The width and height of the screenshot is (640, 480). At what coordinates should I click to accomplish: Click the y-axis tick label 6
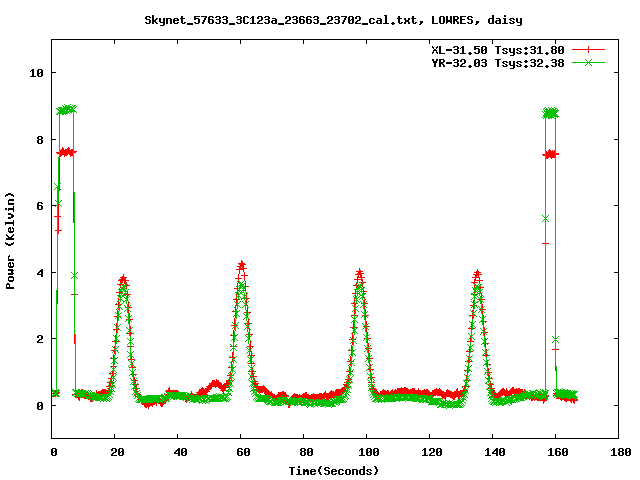[38, 206]
